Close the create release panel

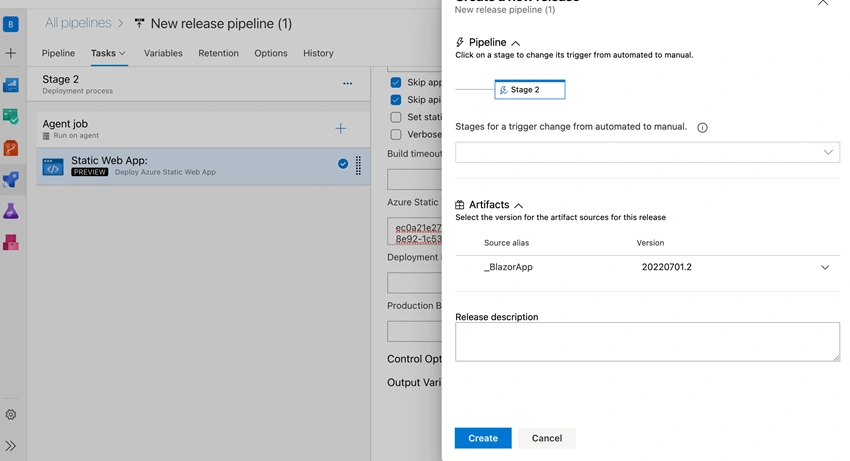(822, 3)
